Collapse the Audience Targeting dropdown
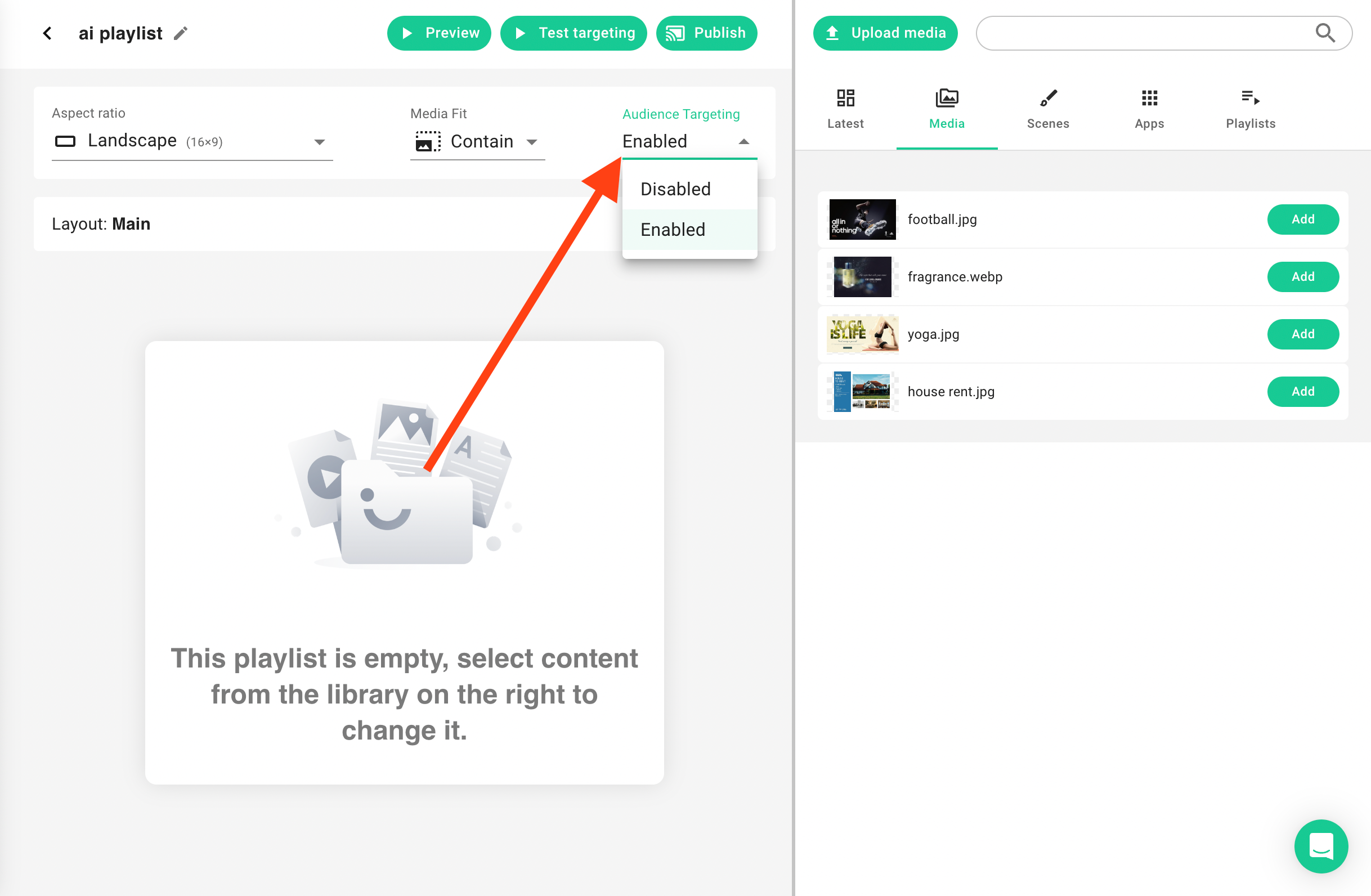 tap(743, 141)
